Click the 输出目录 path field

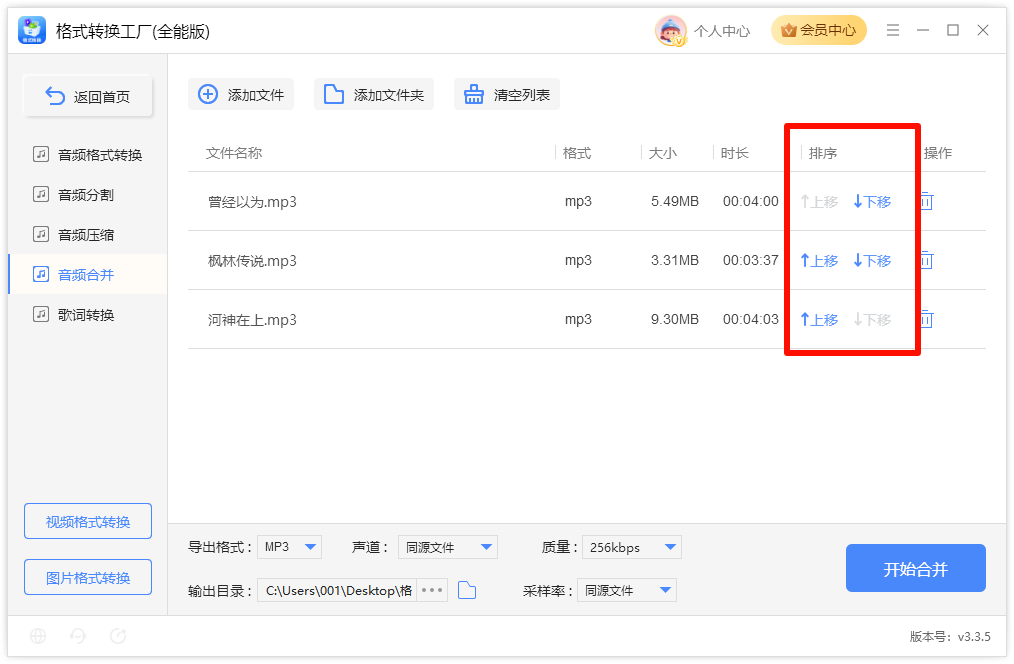338,590
